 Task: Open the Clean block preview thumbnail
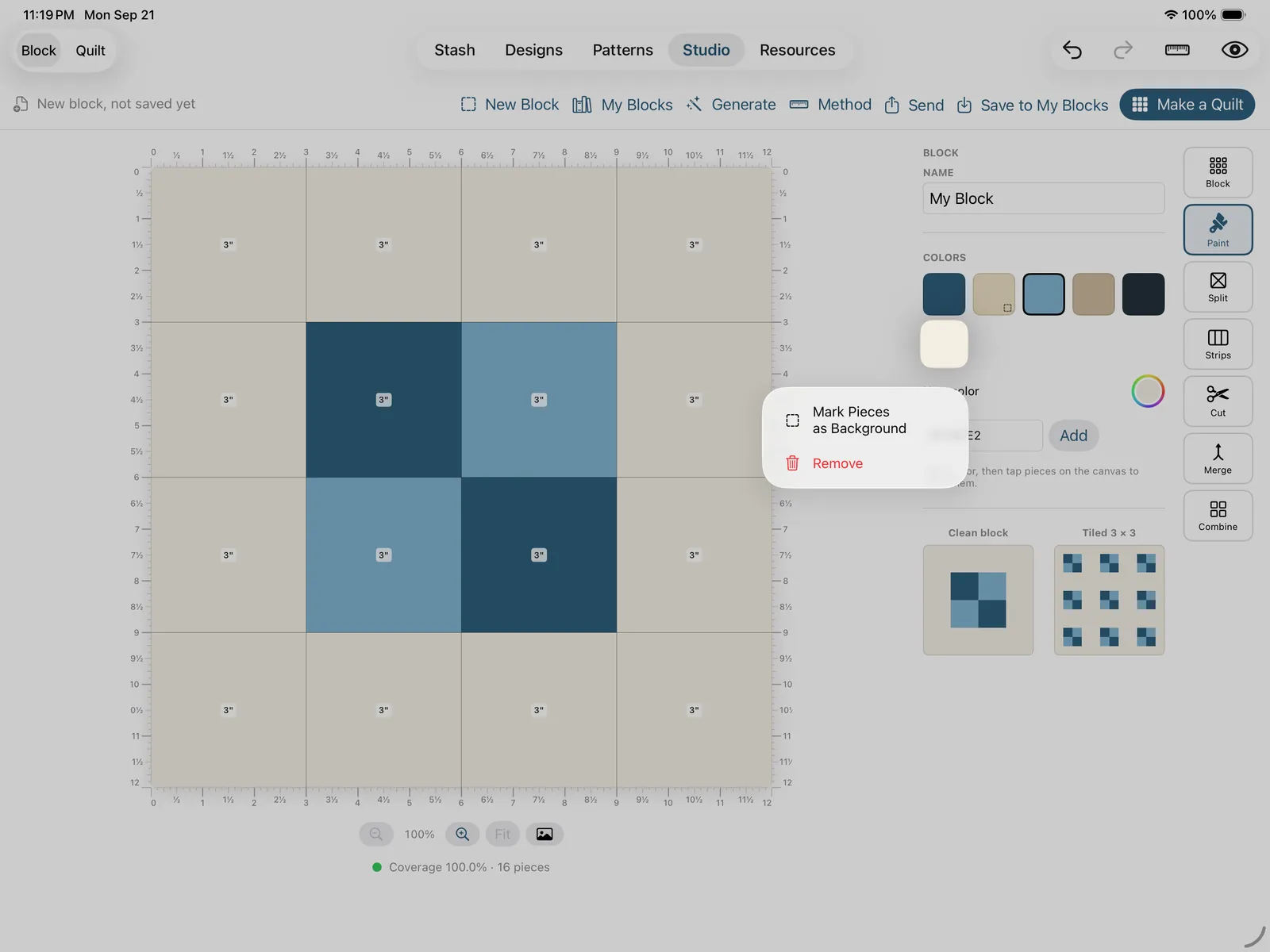click(x=978, y=600)
